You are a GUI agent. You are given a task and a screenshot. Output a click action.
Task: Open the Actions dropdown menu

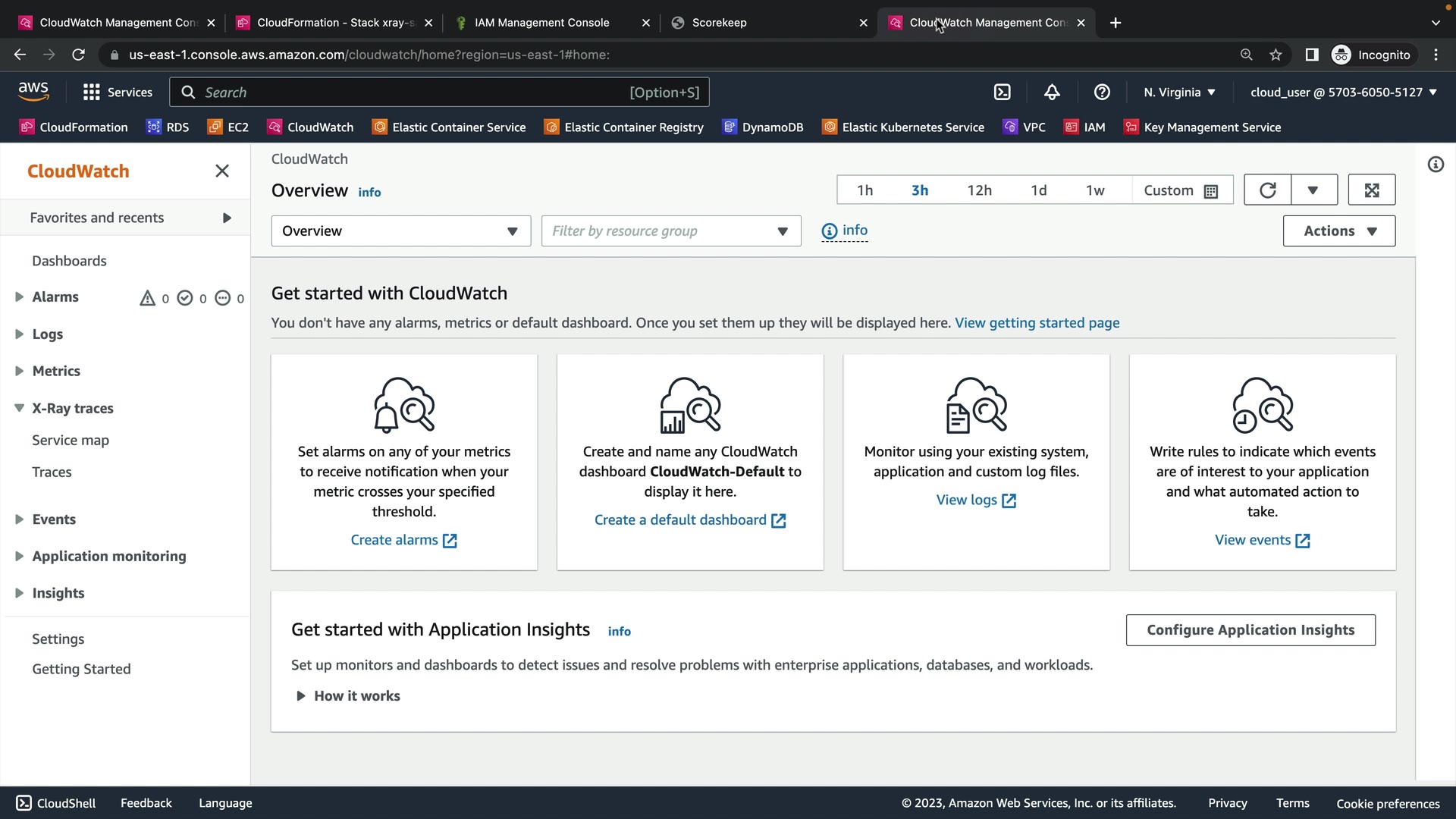(1338, 231)
